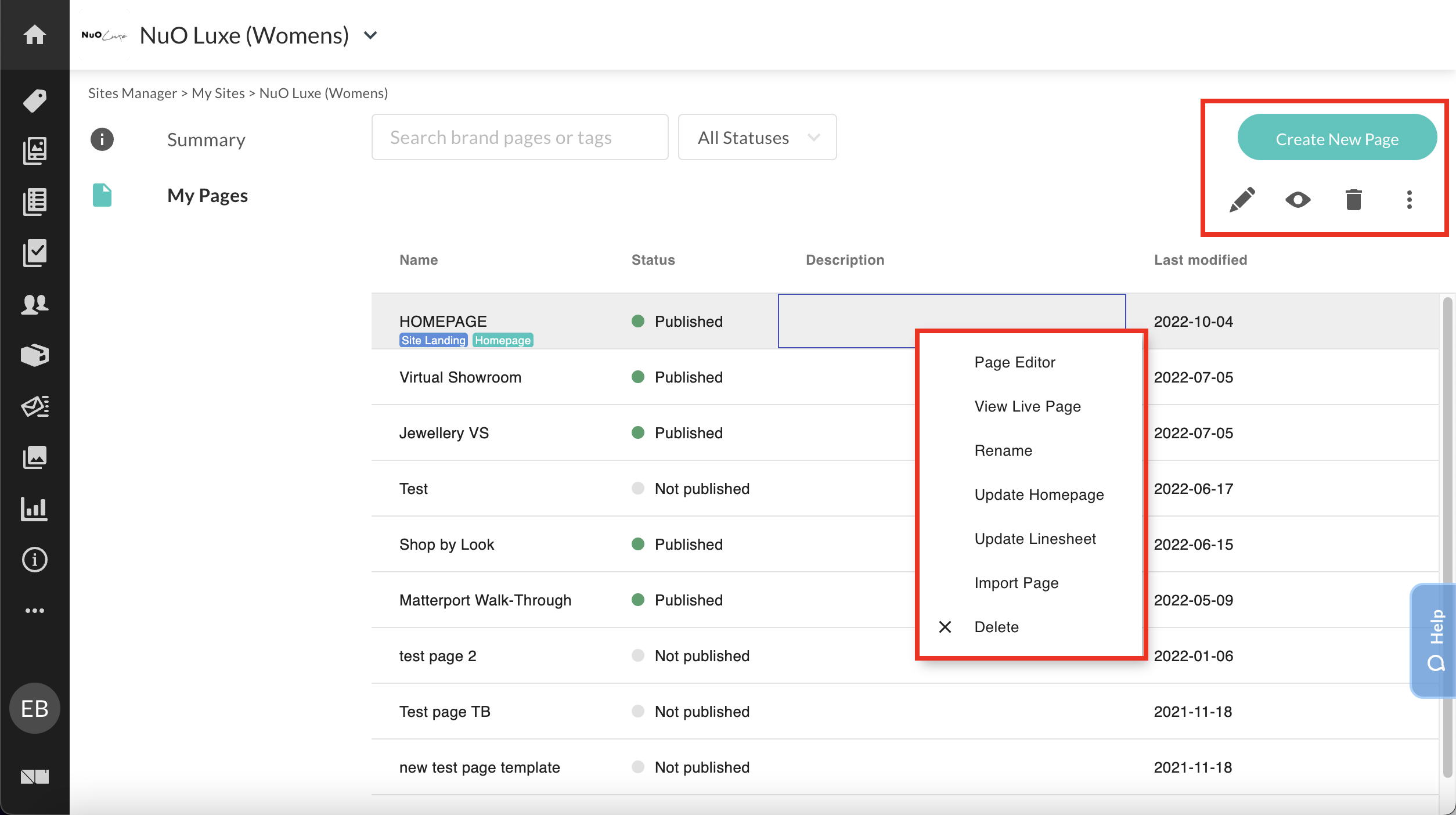Select the Jewellery VS page row
This screenshot has height=815, width=1456.
(905, 433)
